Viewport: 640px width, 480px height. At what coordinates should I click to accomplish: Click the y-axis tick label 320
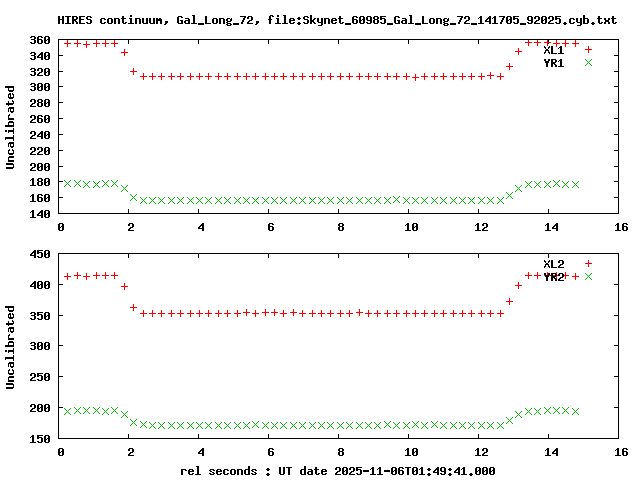[x=40, y=72]
